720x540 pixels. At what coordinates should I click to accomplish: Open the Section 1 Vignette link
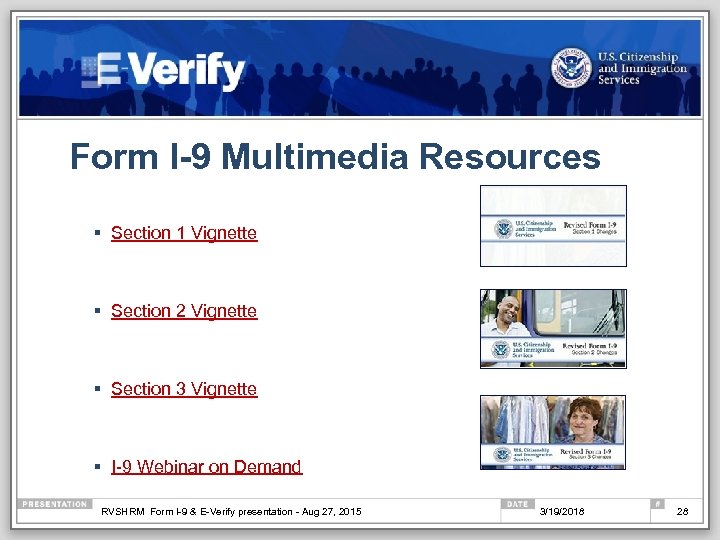(184, 233)
